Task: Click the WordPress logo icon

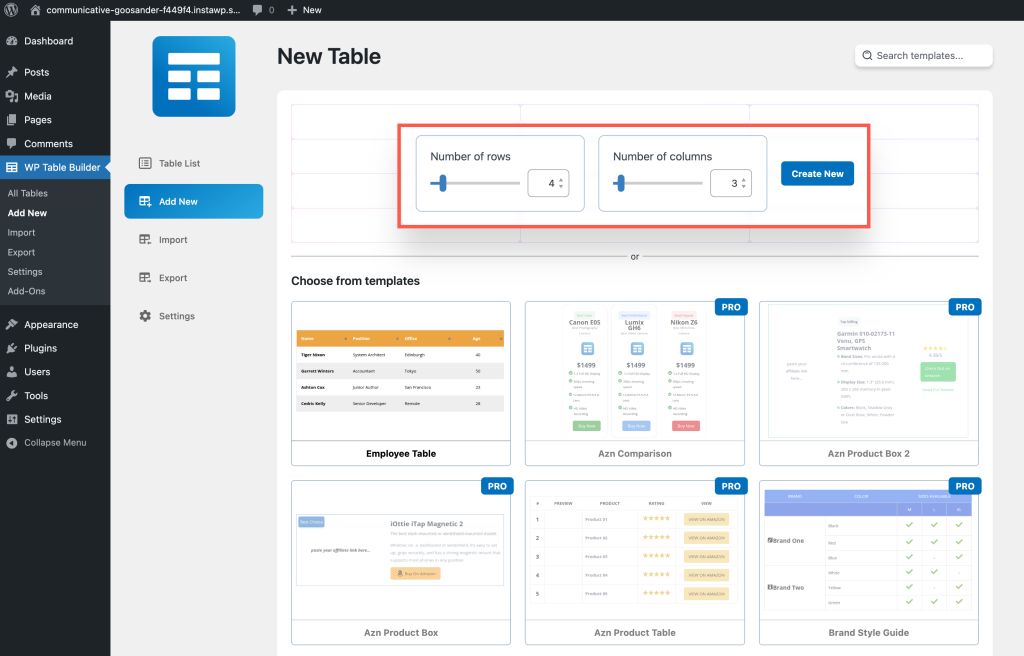Action: click(11, 10)
